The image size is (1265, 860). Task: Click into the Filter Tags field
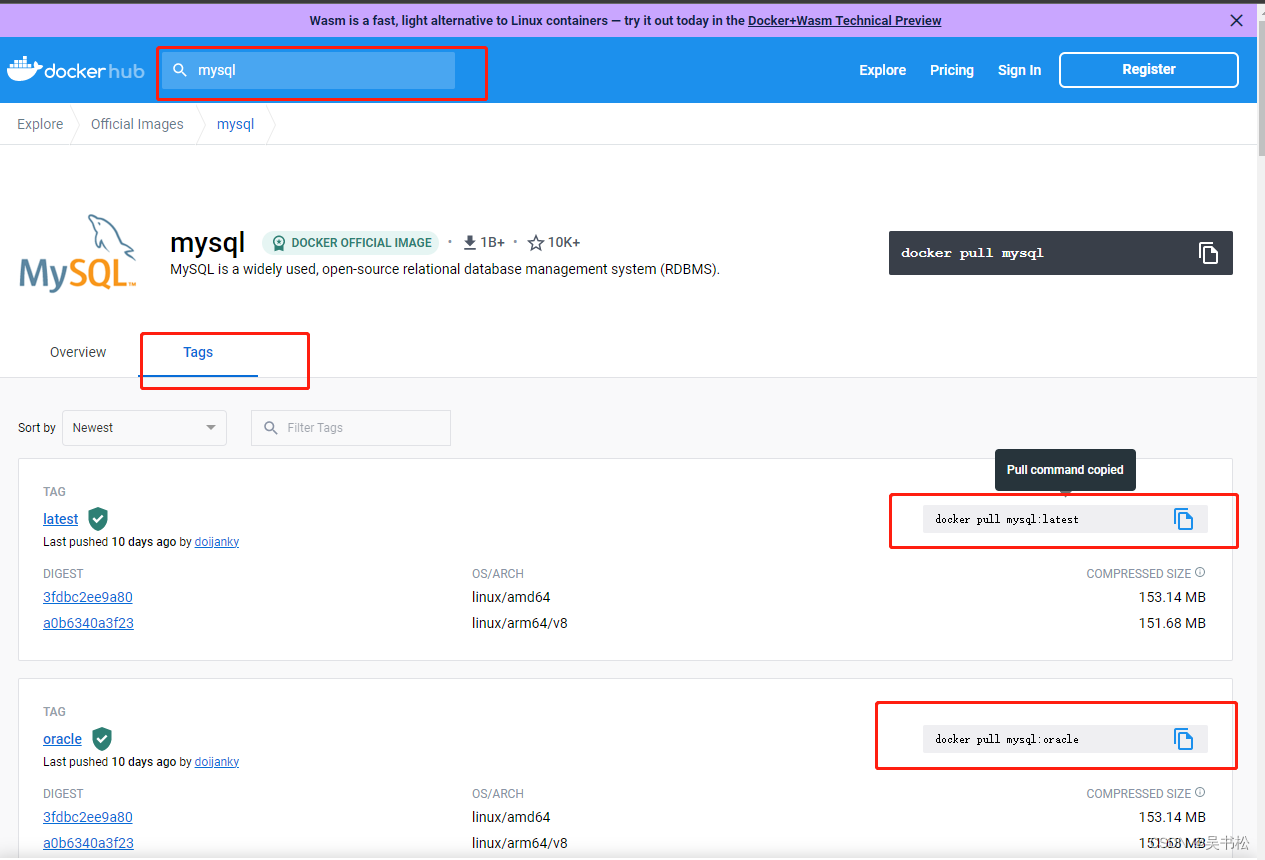click(x=351, y=428)
